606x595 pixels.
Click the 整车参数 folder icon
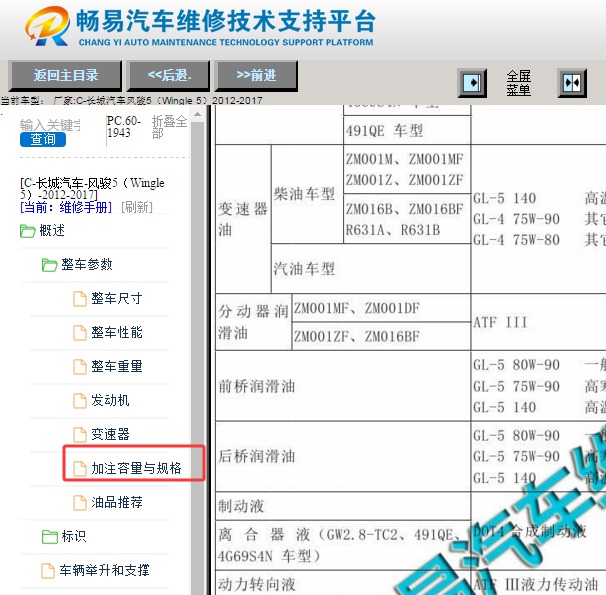[x=49, y=265]
